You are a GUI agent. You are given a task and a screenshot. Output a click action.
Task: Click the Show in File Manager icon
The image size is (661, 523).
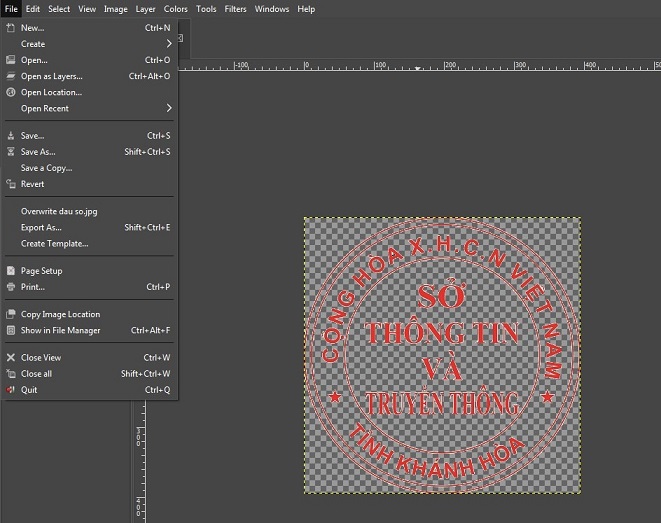[x=11, y=330]
